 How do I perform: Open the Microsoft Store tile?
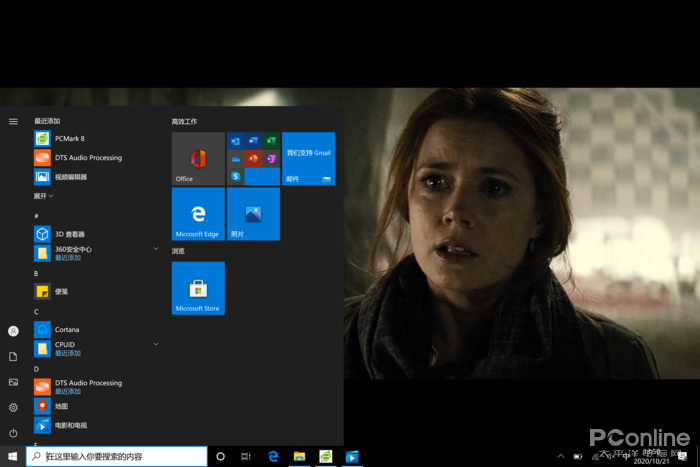coord(198,288)
